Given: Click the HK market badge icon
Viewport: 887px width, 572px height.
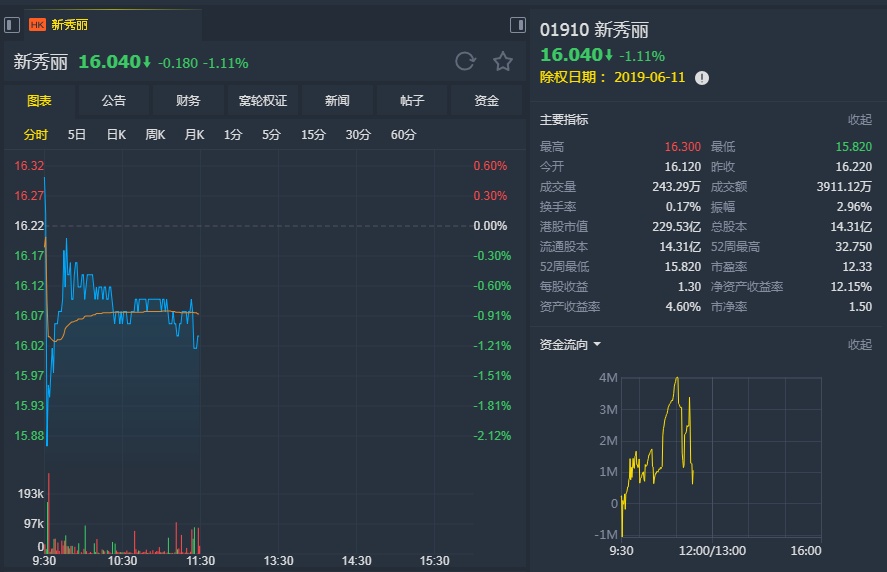Looking at the screenshot, I should 37,24.
